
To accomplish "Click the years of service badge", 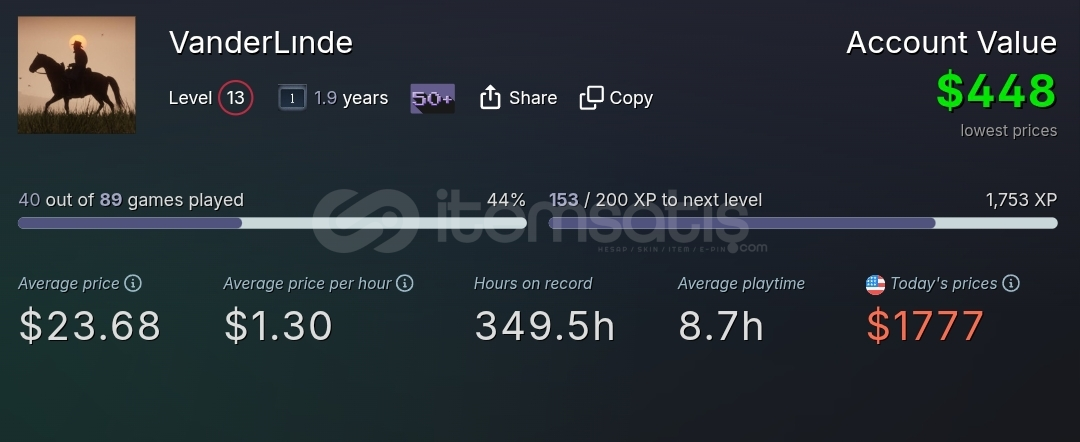I will (x=292, y=98).
